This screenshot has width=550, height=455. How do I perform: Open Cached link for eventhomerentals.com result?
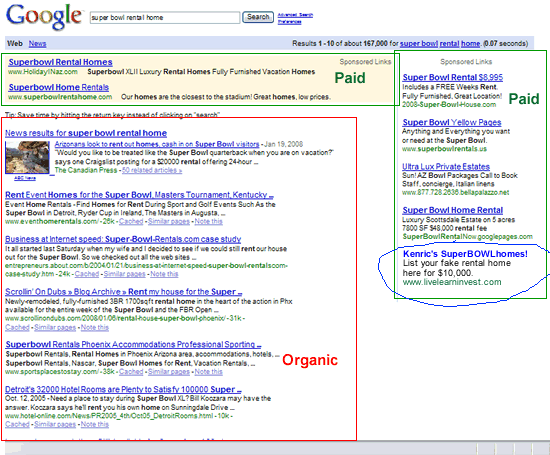pyautogui.click(x=131, y=221)
